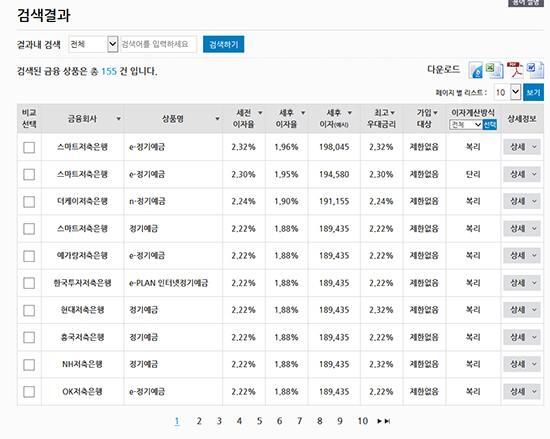Check compare box for 스마트저축은행 2.30% row
The height and width of the screenshot is (439, 550).
point(29,174)
